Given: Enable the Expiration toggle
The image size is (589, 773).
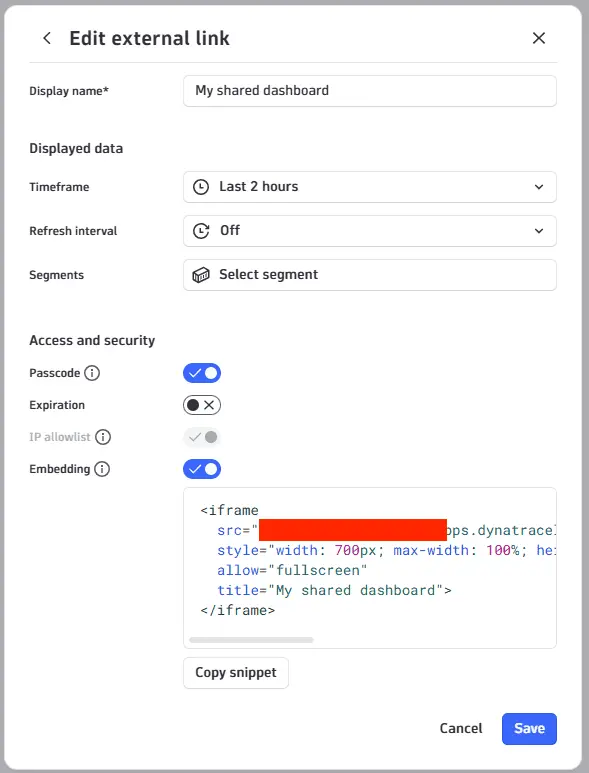Looking at the screenshot, I should click(x=202, y=405).
